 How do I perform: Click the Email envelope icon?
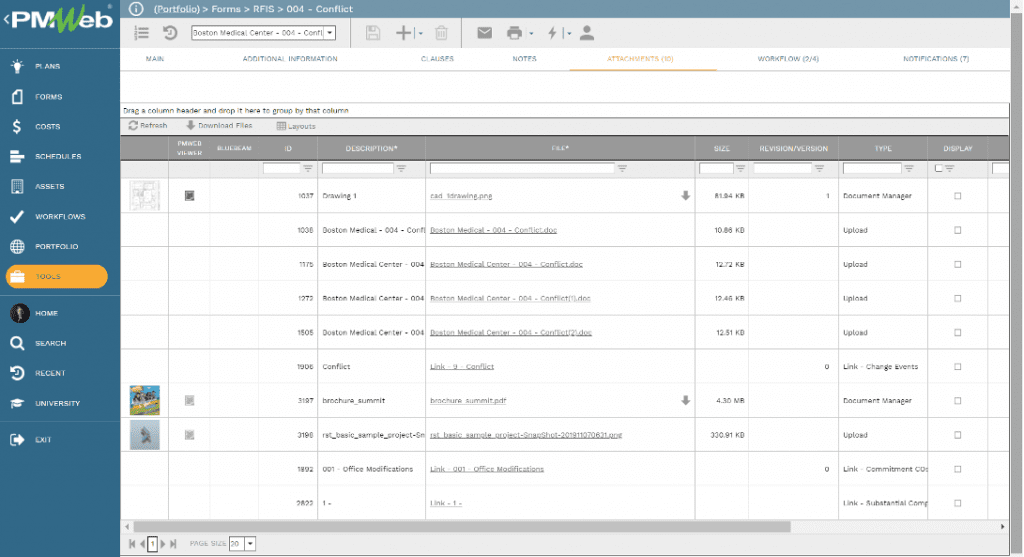(484, 33)
